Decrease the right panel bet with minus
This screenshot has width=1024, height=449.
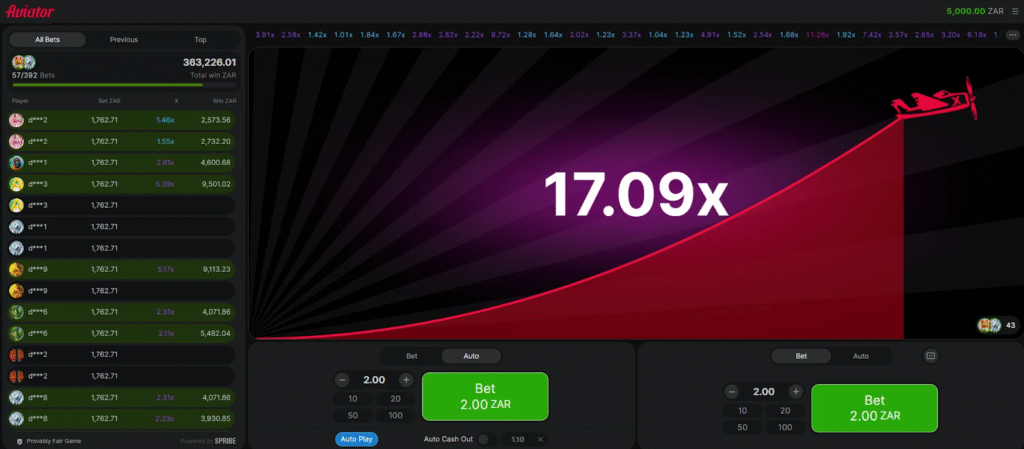coord(731,392)
